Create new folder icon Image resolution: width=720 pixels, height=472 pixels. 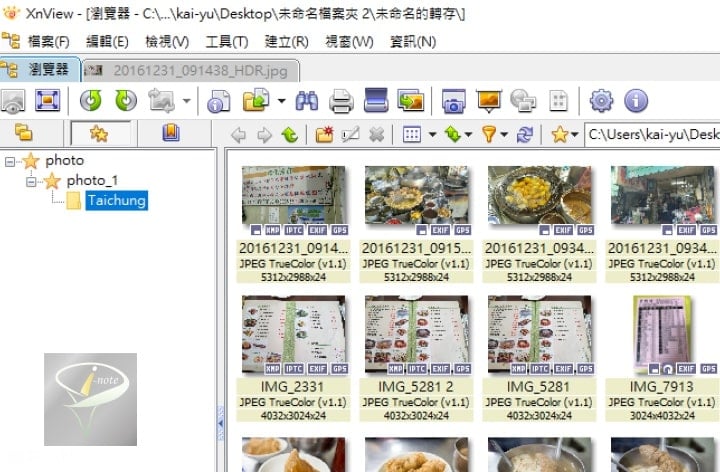[324, 135]
